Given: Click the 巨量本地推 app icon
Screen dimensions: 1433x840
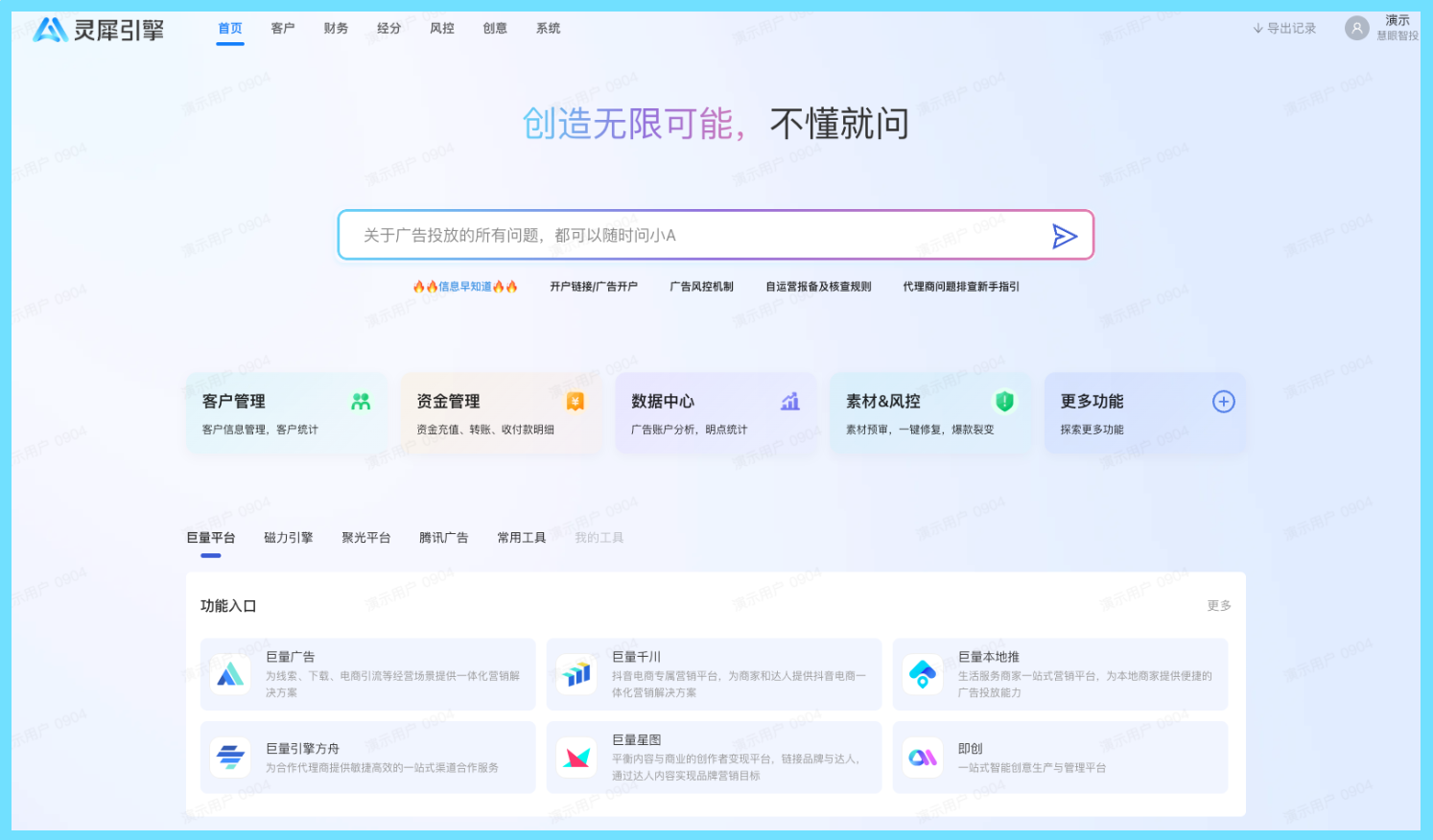Looking at the screenshot, I should coord(923,674).
